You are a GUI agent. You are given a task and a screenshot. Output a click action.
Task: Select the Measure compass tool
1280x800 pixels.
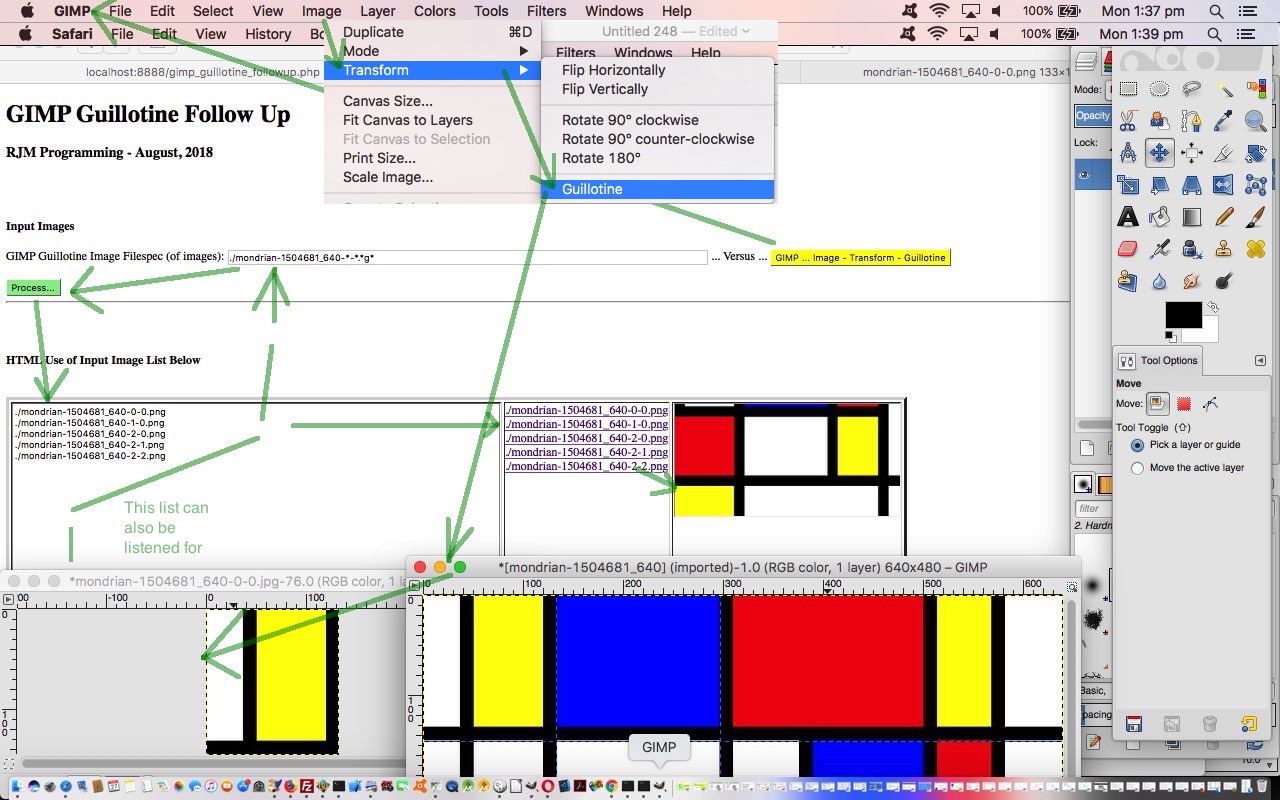pos(1128,153)
